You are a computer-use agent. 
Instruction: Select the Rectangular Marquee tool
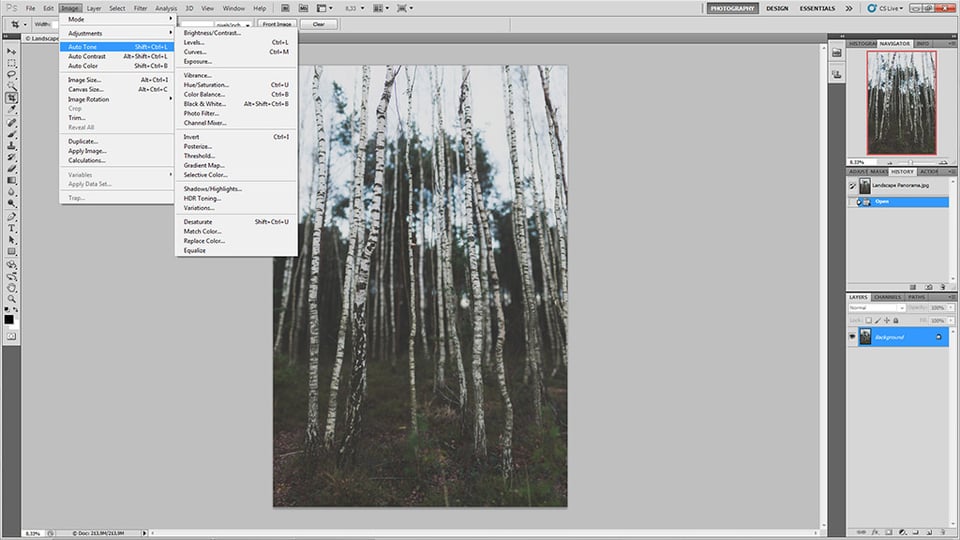point(11,63)
